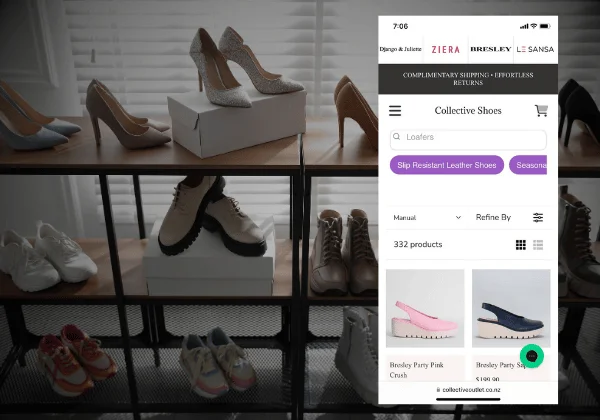600x420 pixels.
Task: Select the Django & Juliette brand tab
Action: pyautogui.click(x=400, y=48)
